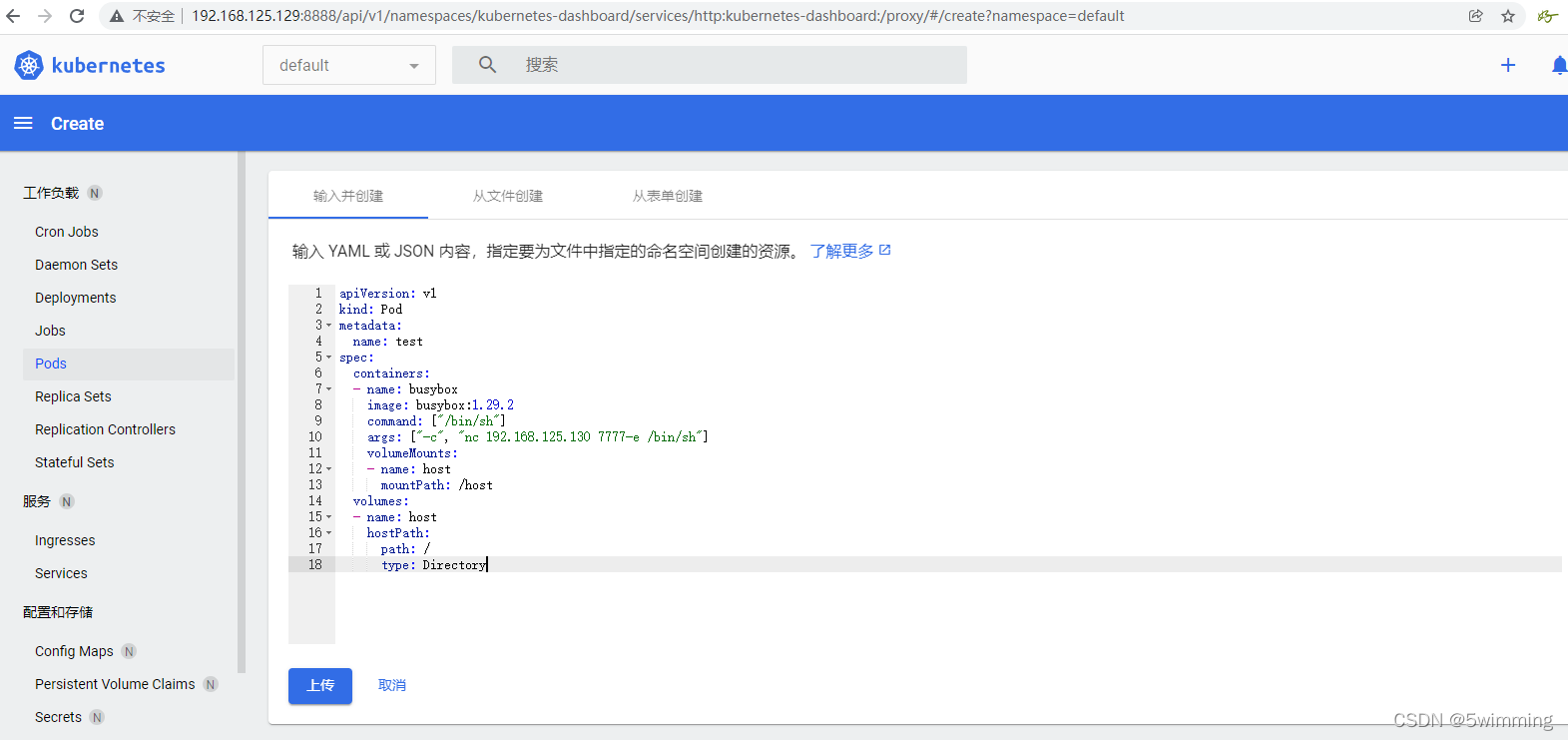Click the browser forward arrow

coord(45,16)
